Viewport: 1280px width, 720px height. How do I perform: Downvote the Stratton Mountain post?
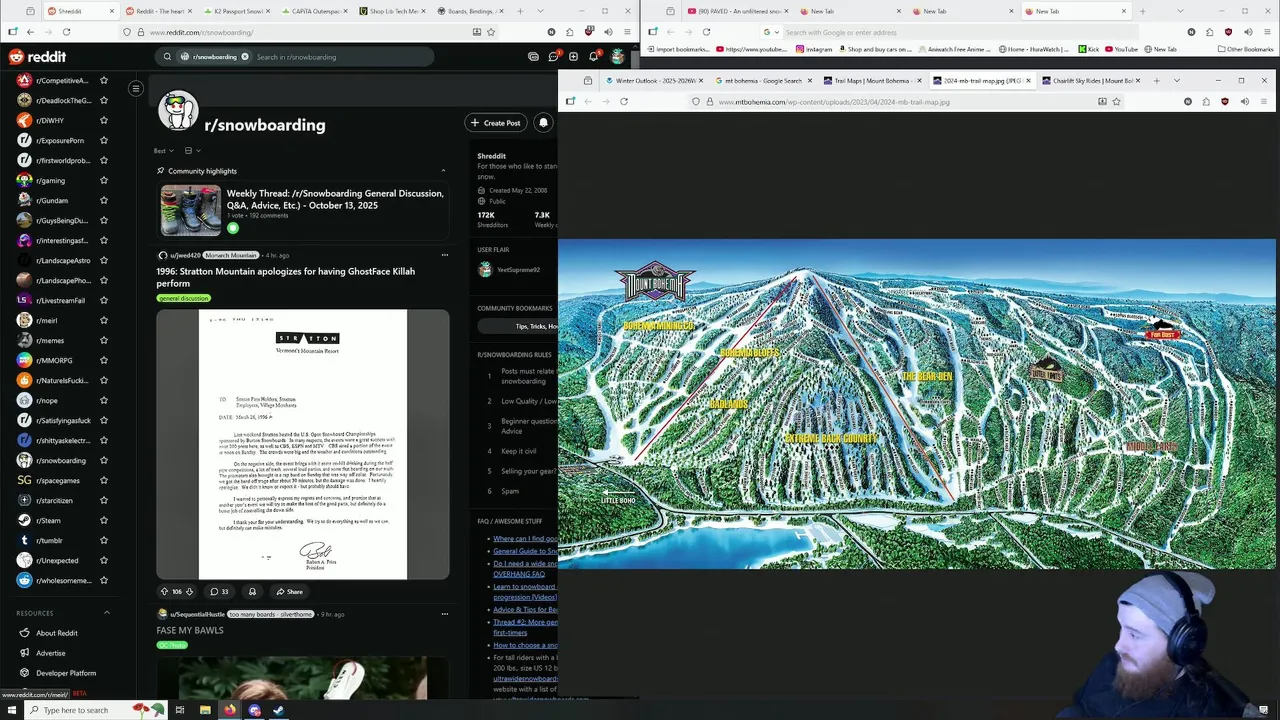pyautogui.click(x=189, y=592)
